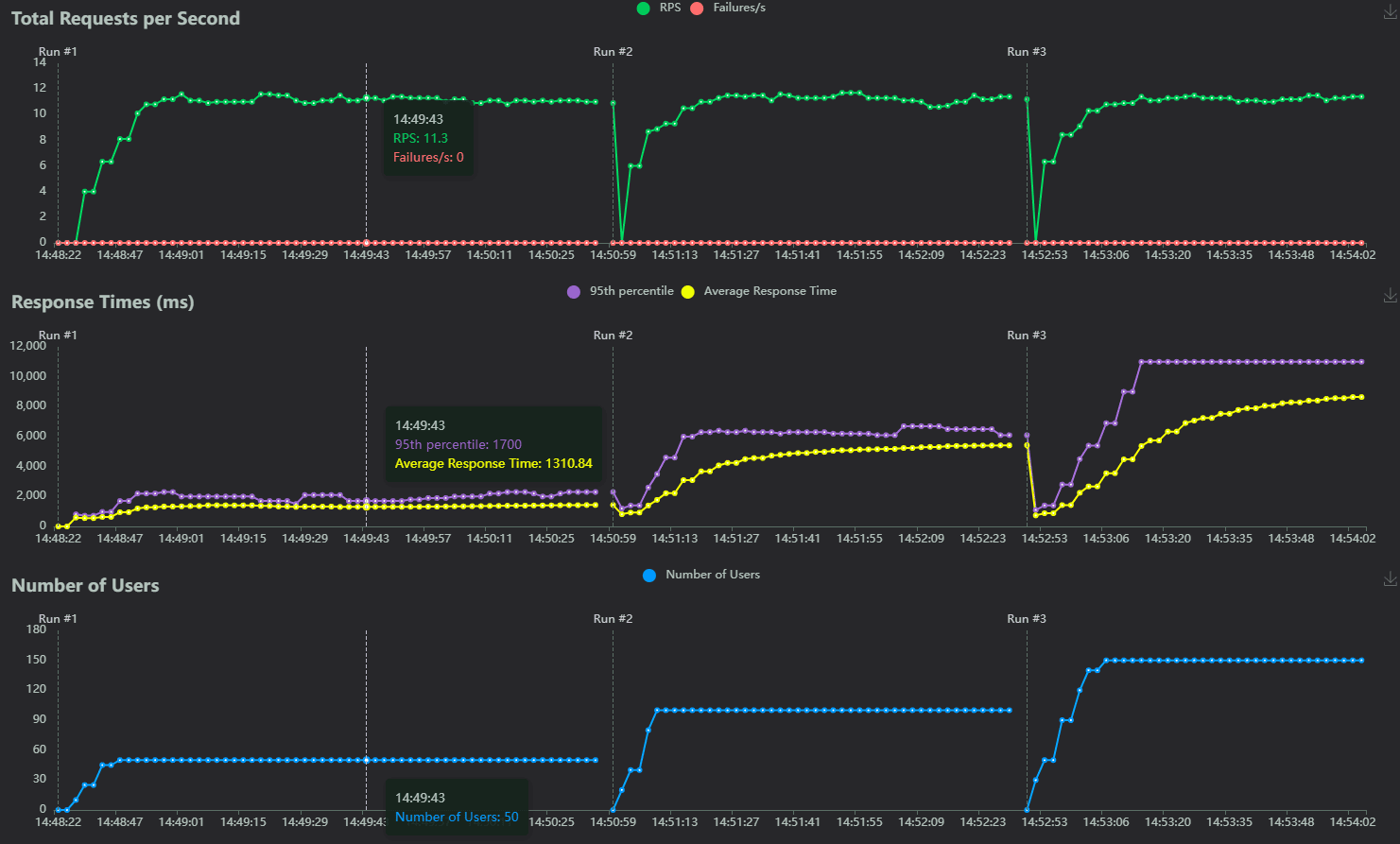Click the green RPS legend circle
Image resolution: width=1400 pixels, height=844 pixels.
pos(644,9)
